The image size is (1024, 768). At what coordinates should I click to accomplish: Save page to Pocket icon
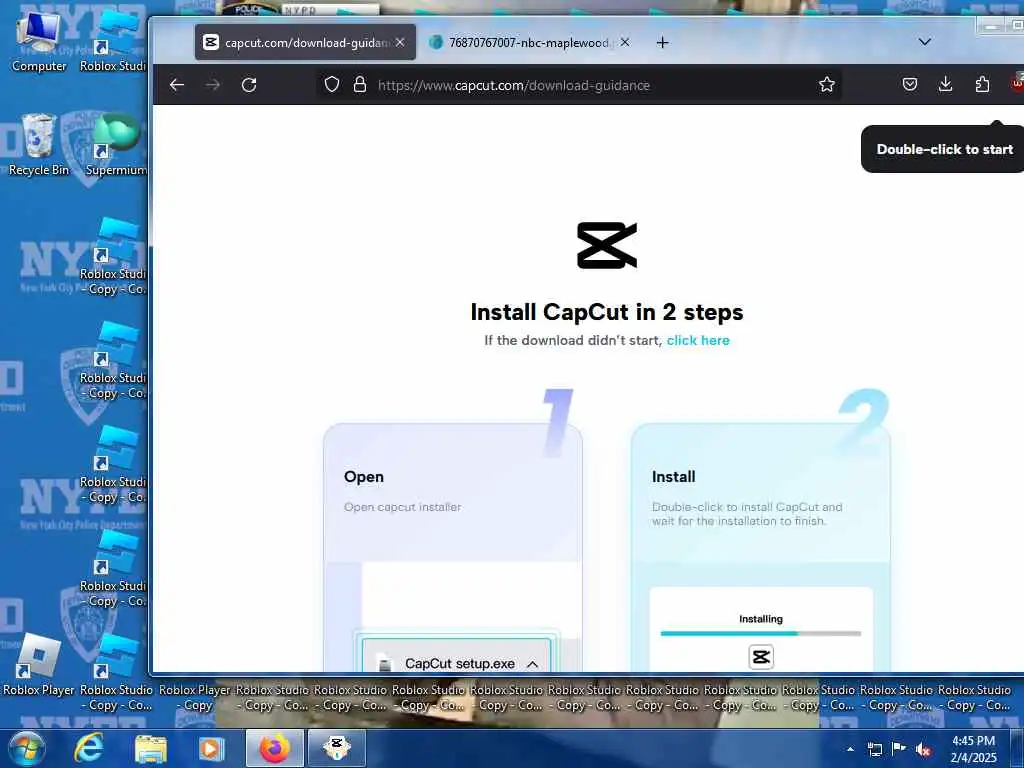(x=910, y=84)
